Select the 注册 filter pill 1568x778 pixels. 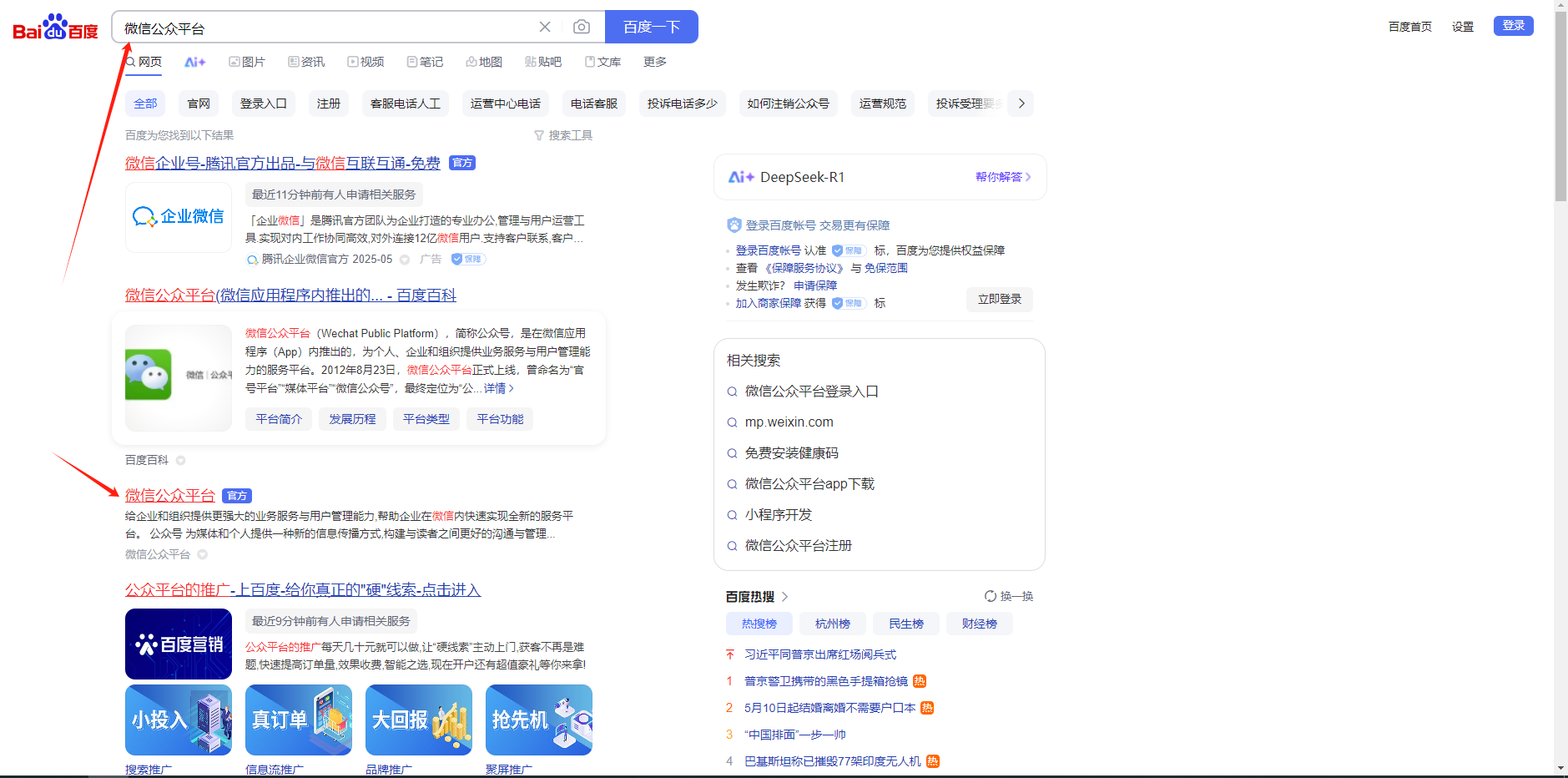(x=329, y=103)
